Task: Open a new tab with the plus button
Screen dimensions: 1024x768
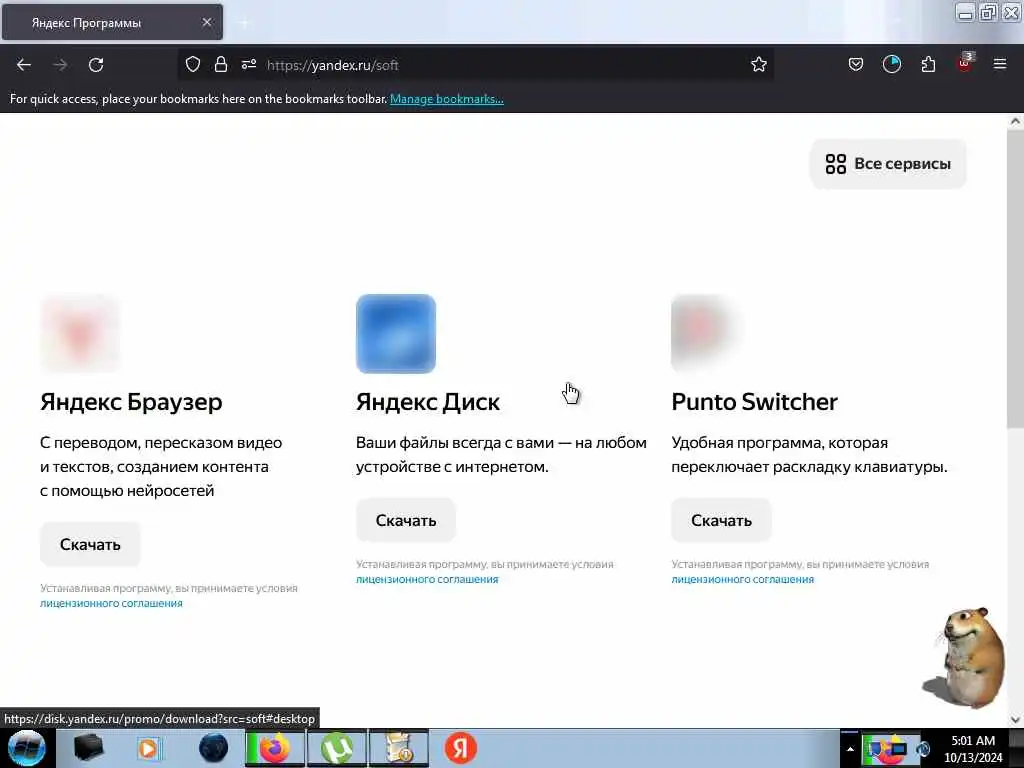Action: click(244, 23)
